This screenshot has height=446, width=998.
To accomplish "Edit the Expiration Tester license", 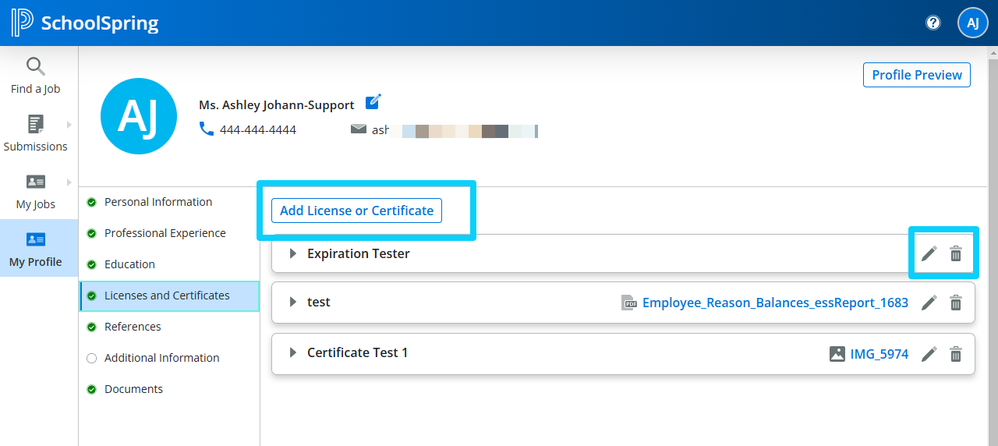I will tap(929, 254).
